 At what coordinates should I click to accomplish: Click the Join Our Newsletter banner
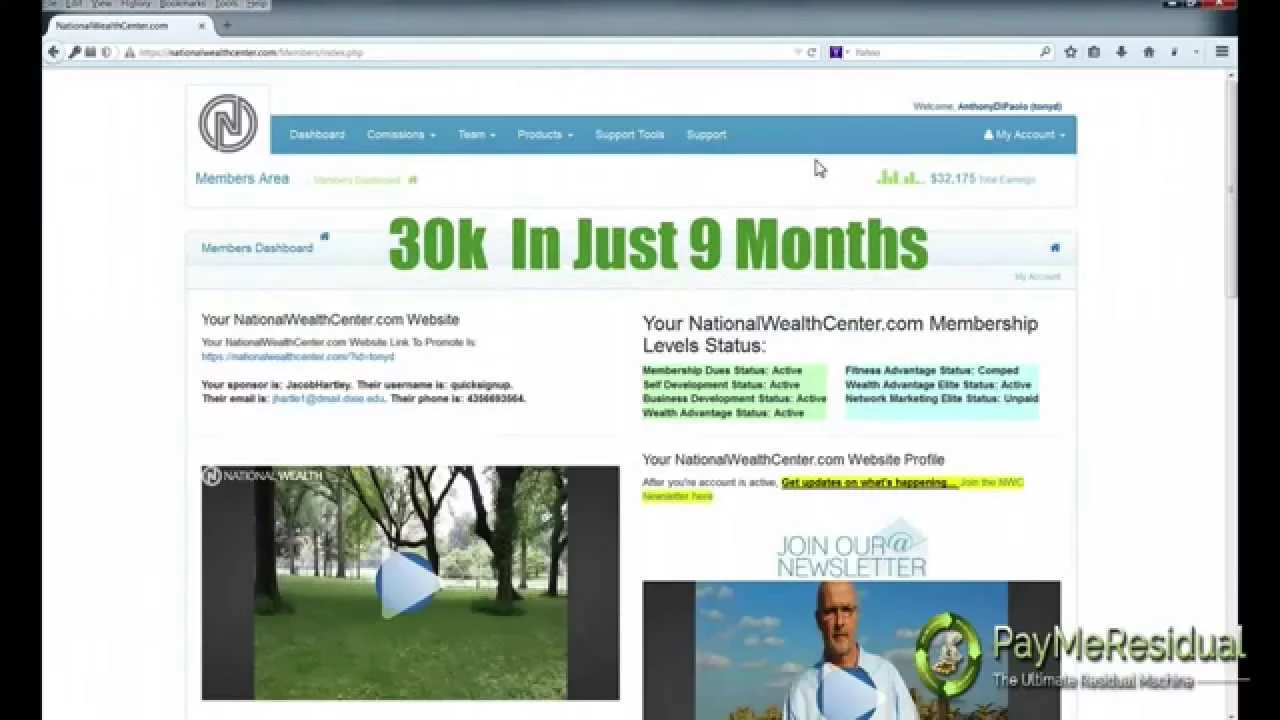852,548
